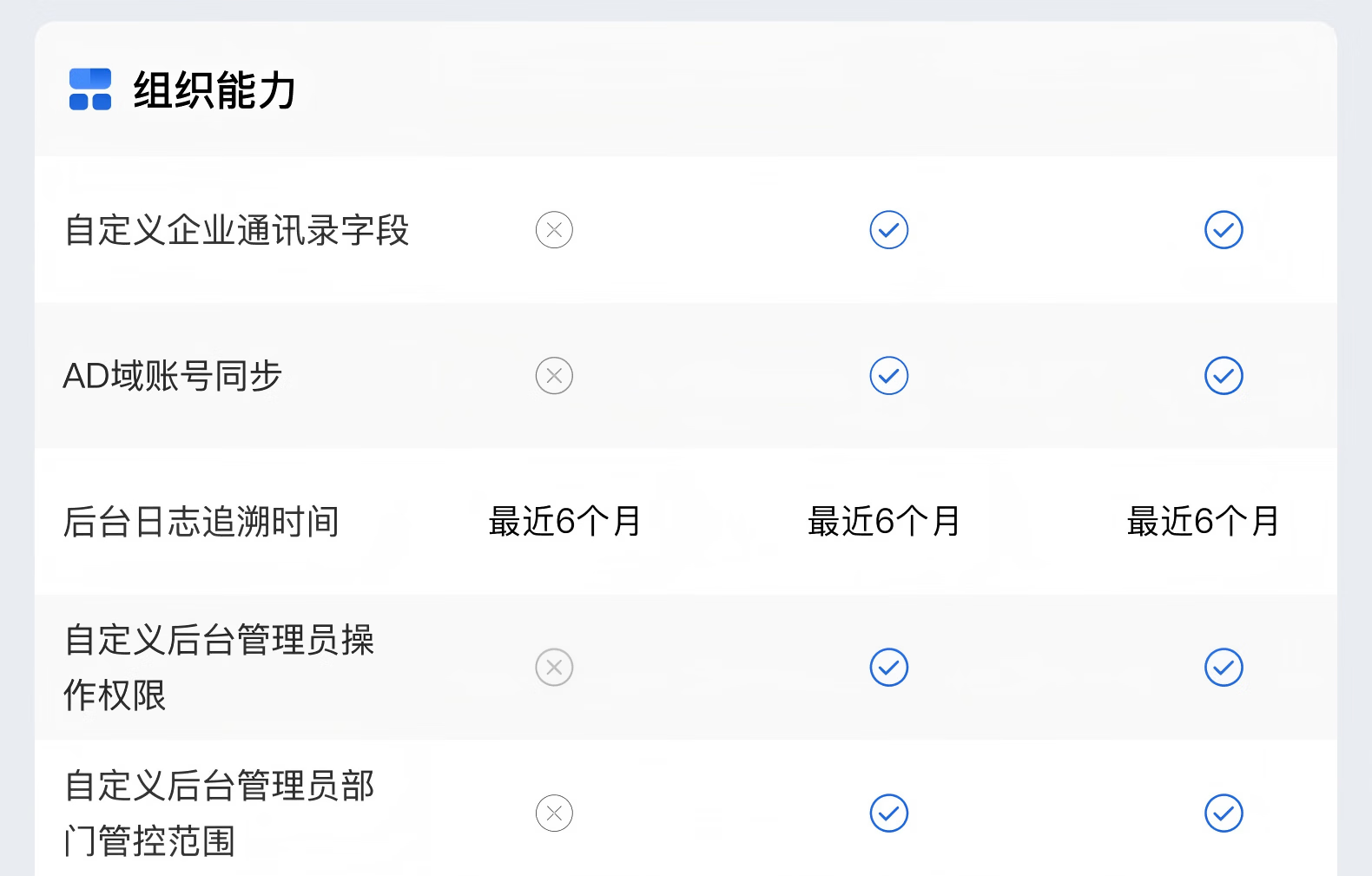Click gray X icon for 自定义后台管理员部门管控范围
This screenshot has height=876, width=1372.
click(554, 813)
